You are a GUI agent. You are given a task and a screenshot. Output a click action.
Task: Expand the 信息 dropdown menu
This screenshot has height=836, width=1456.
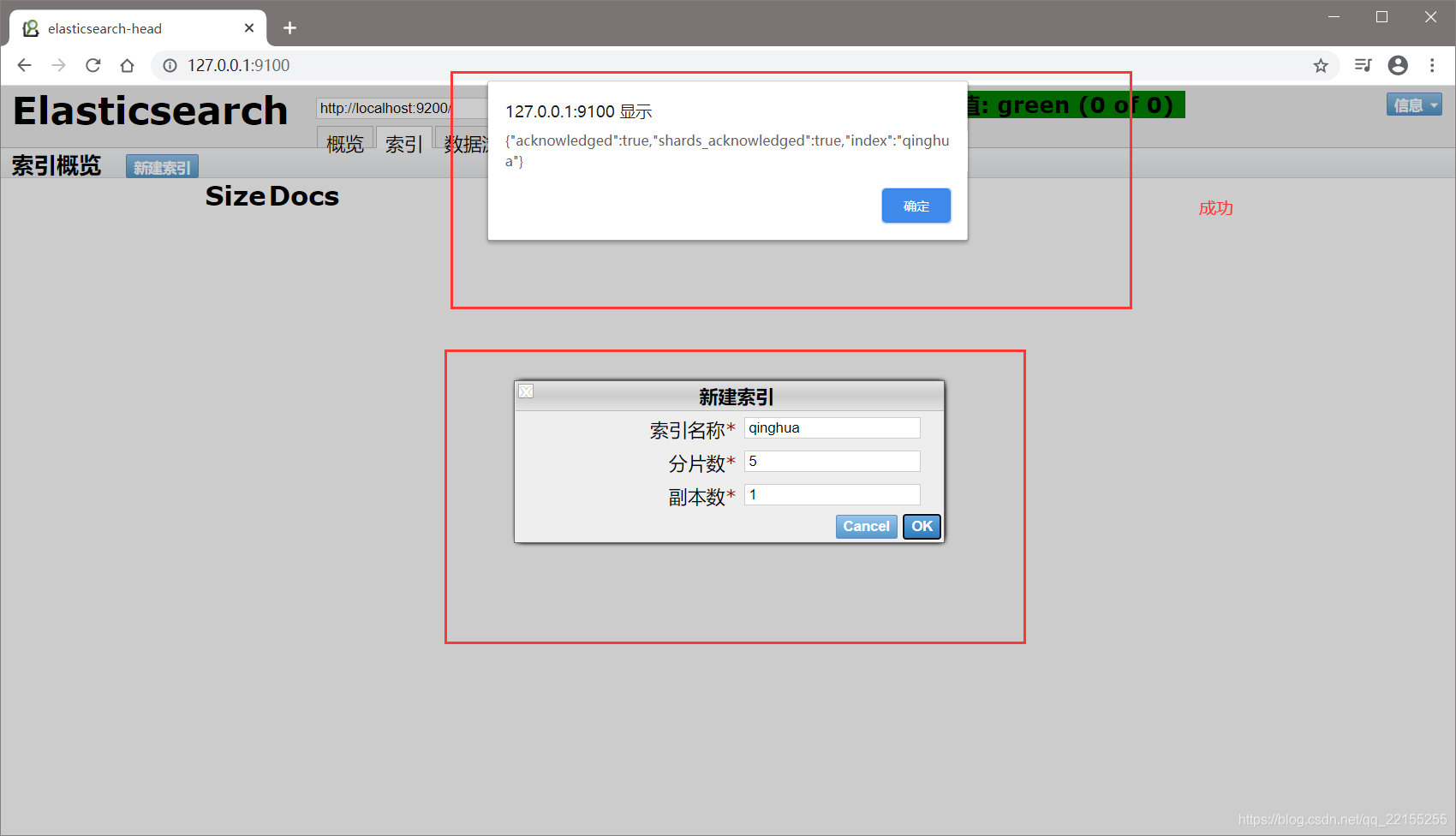pos(1414,104)
